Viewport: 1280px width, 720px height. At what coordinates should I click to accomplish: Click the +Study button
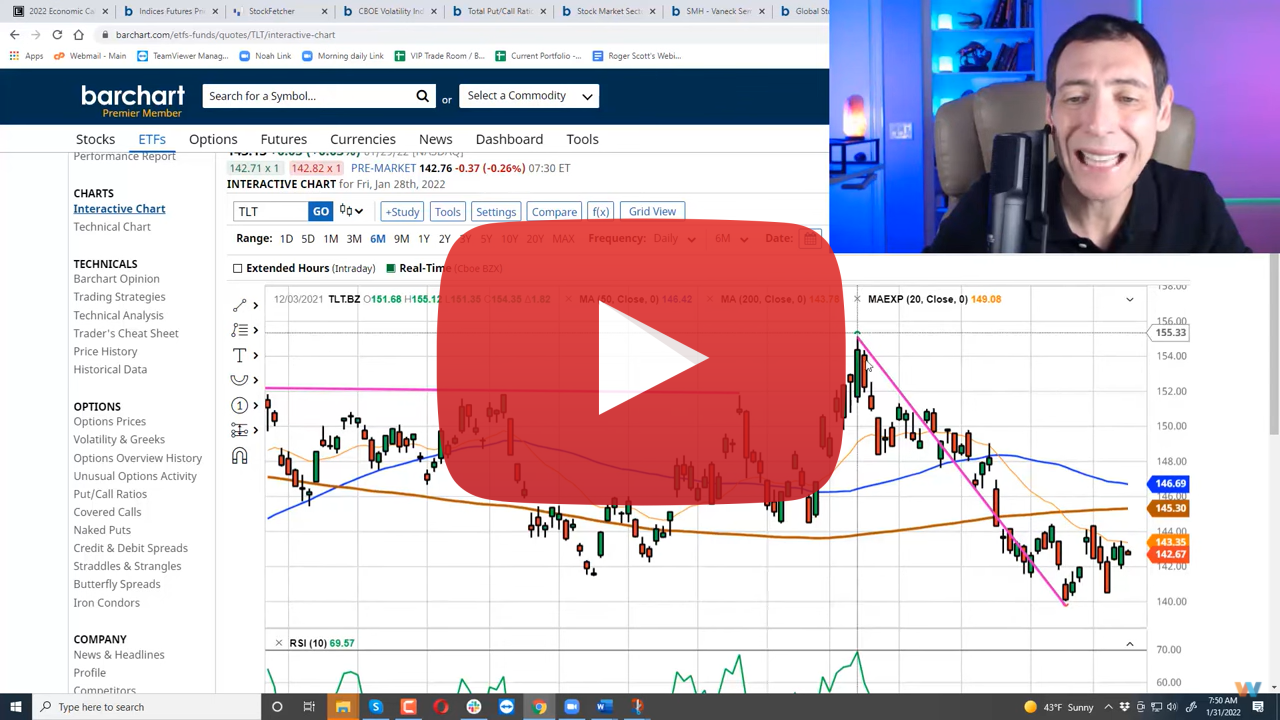(x=402, y=211)
